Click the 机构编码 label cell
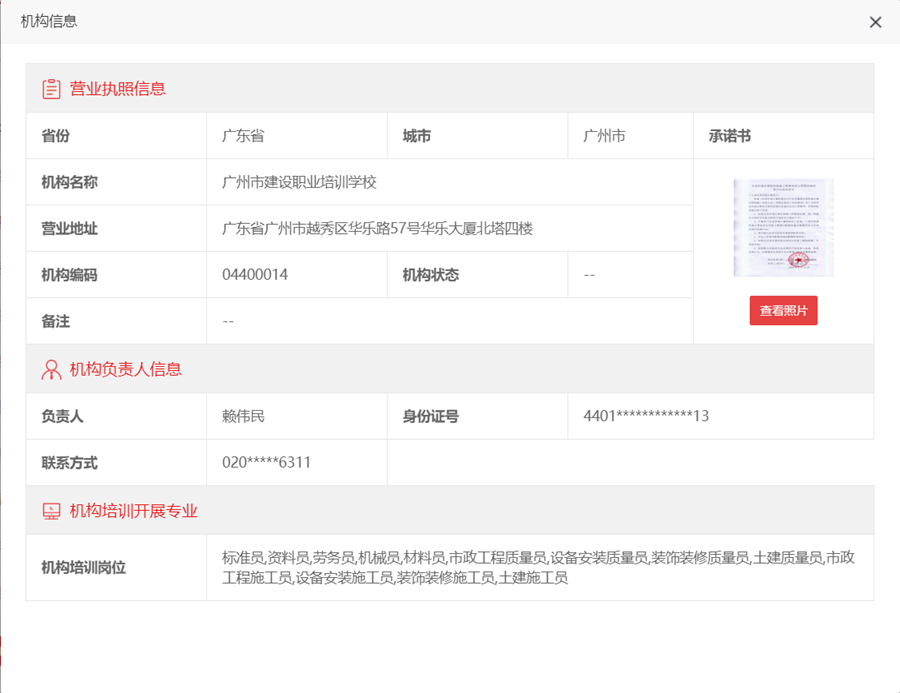 (116, 275)
